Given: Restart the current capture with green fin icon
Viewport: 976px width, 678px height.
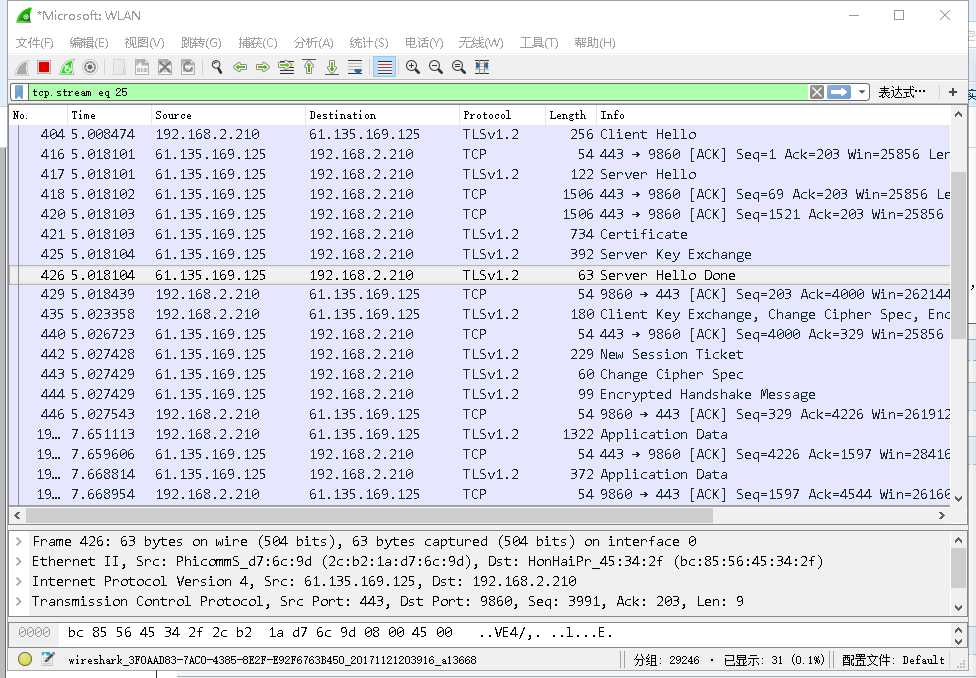Looking at the screenshot, I should coord(67,67).
